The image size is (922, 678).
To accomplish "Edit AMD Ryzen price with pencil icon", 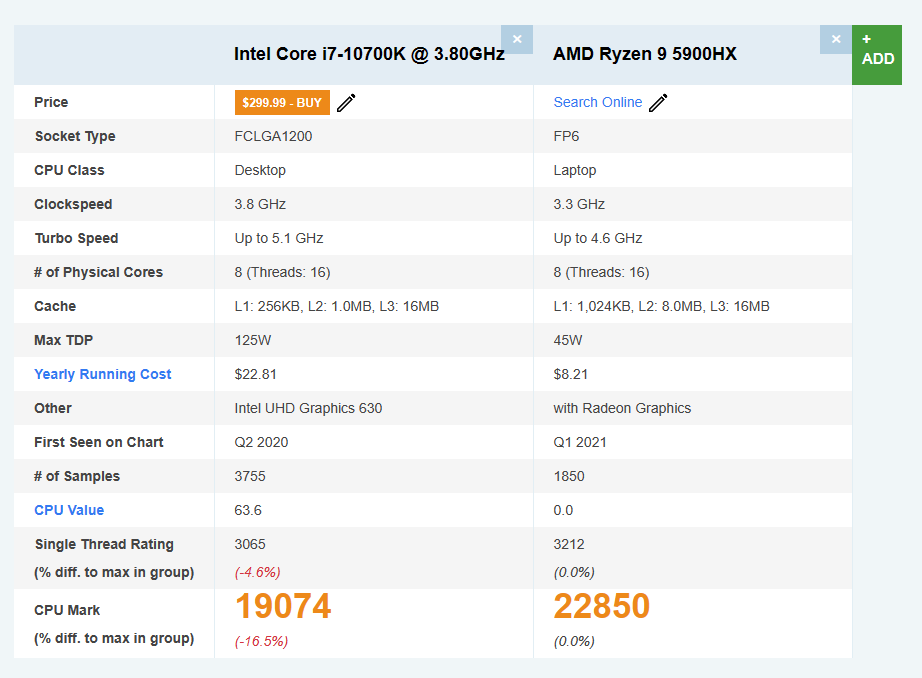I will click(659, 102).
